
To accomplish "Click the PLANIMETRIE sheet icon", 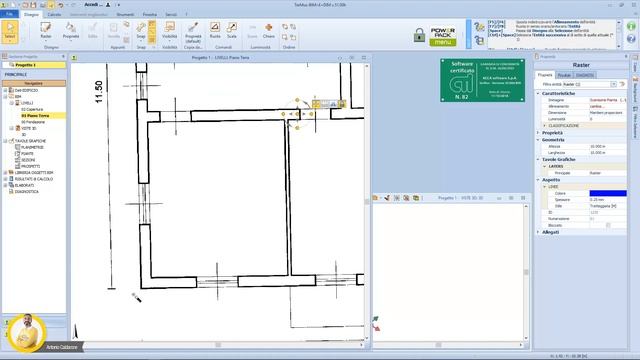I will pyautogui.click(x=18, y=147).
